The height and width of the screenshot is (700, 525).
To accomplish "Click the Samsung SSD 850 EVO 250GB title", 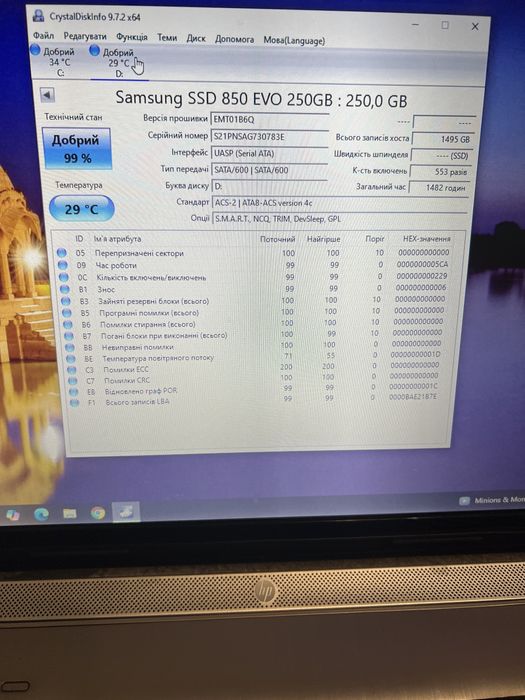I will (262, 99).
